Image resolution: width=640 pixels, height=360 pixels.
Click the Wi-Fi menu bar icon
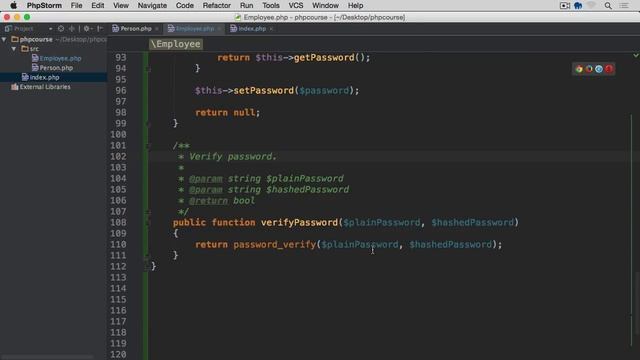pos(591,5)
